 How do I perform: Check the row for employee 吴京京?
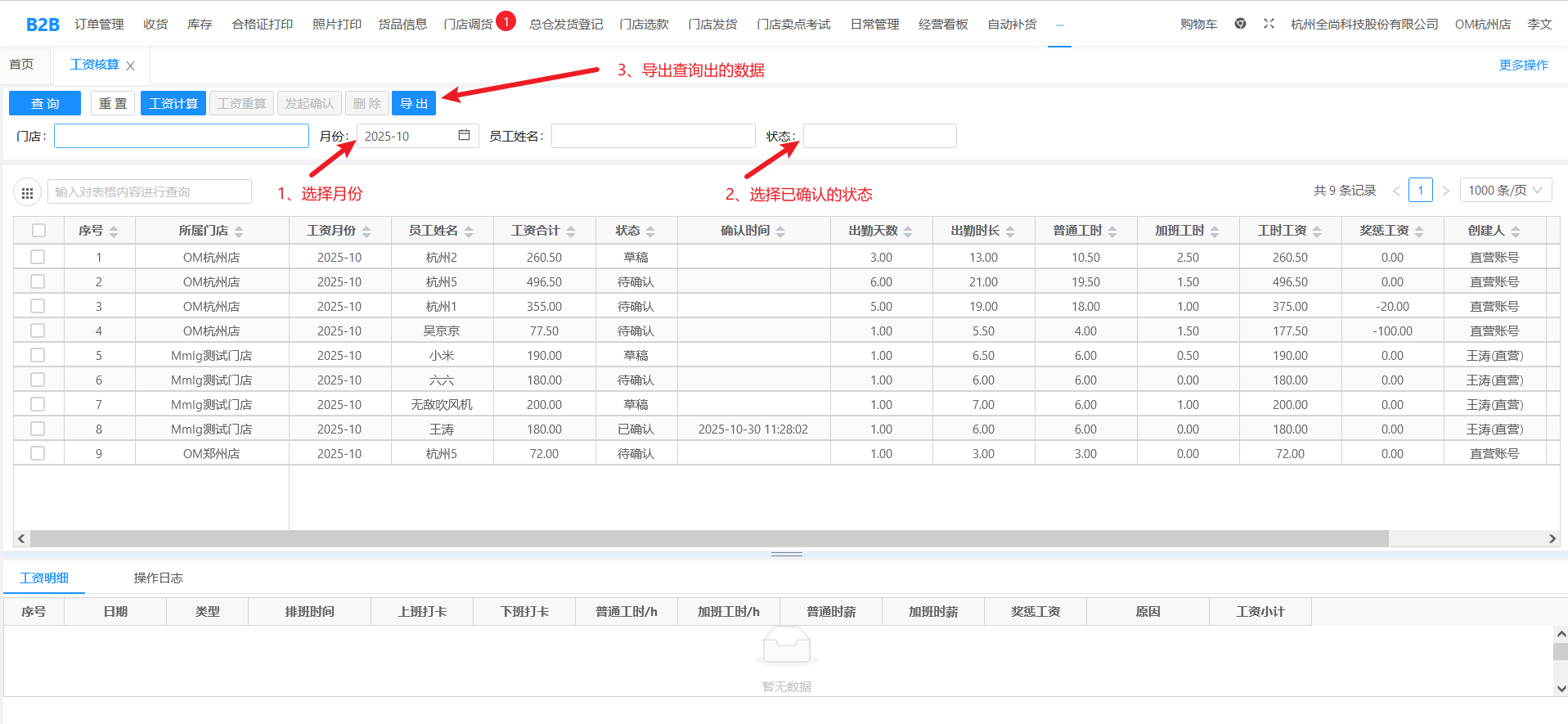[38, 331]
